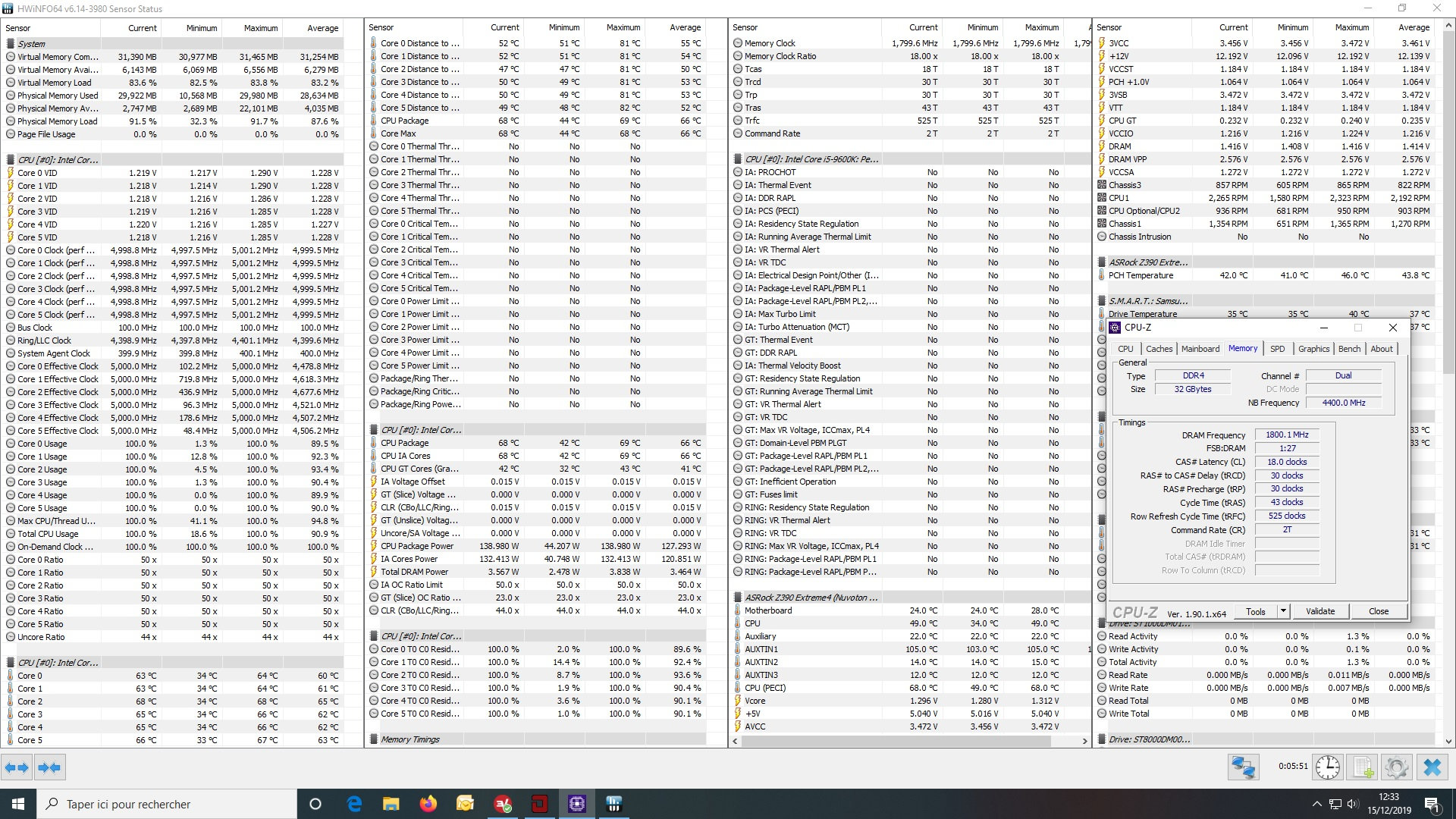Collapse the ASRock Z390 Extreme4 Nuvoton group
The width and height of the screenshot is (1456, 819).
click(x=811, y=598)
